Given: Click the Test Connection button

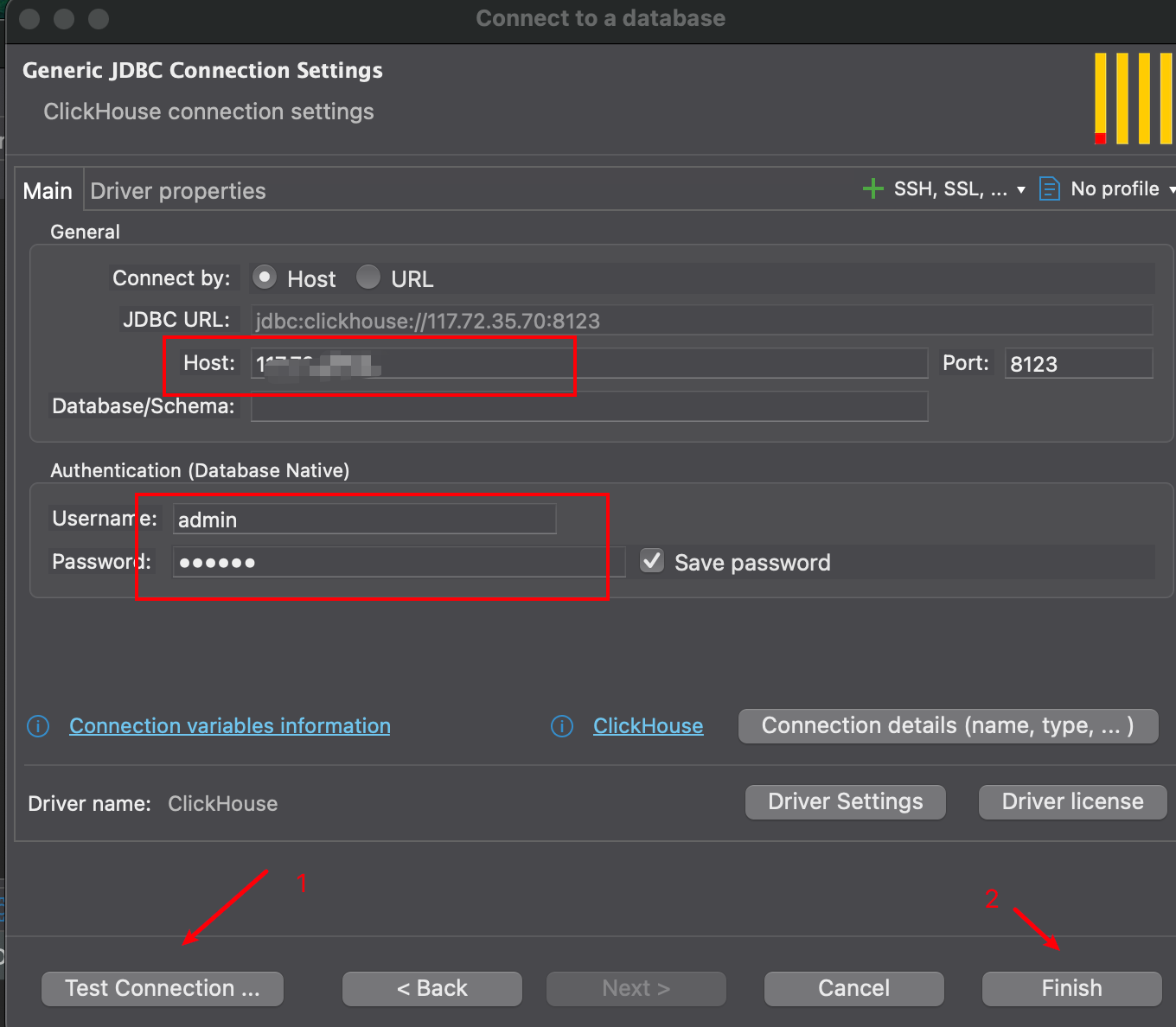Looking at the screenshot, I should click(x=163, y=988).
